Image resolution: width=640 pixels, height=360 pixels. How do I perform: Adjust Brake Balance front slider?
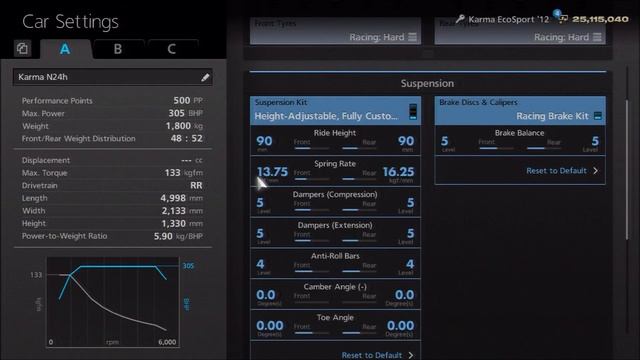tap(496, 148)
